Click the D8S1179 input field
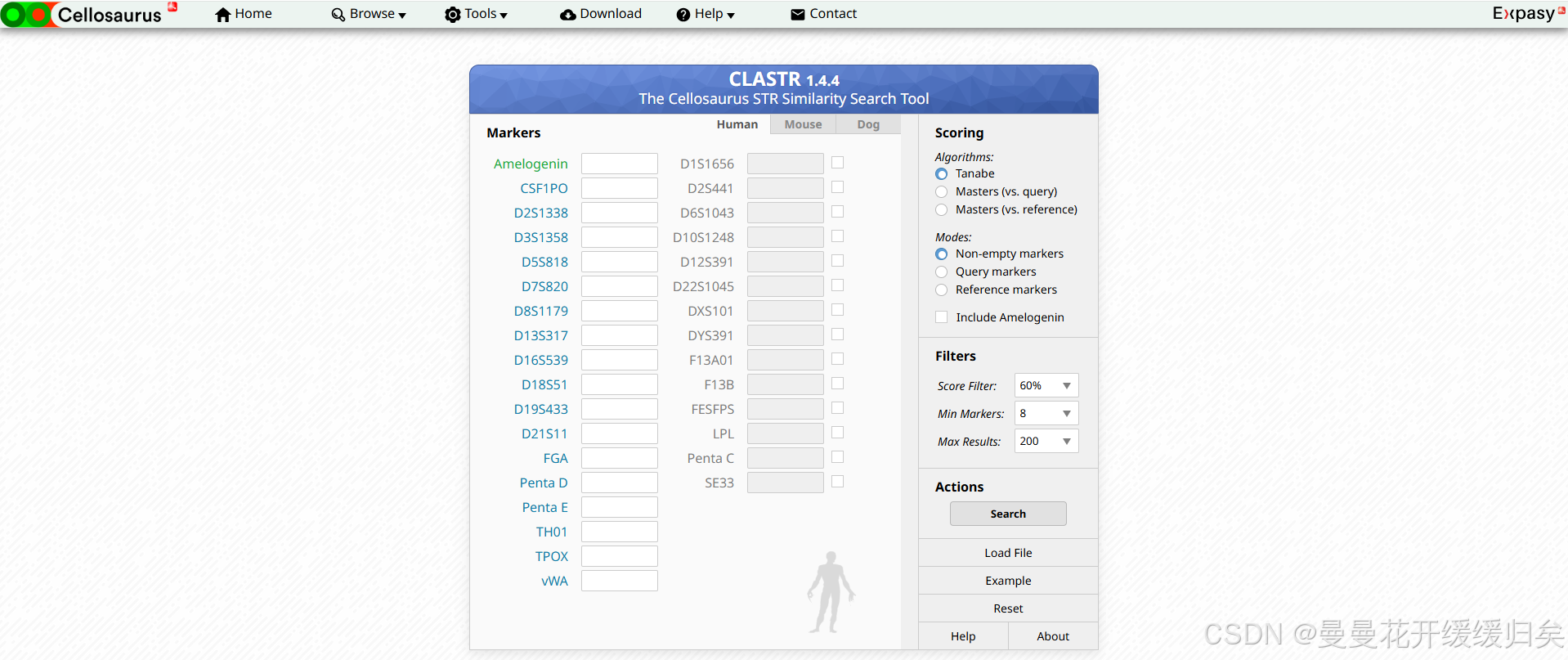The width and height of the screenshot is (1568, 660). 620,311
